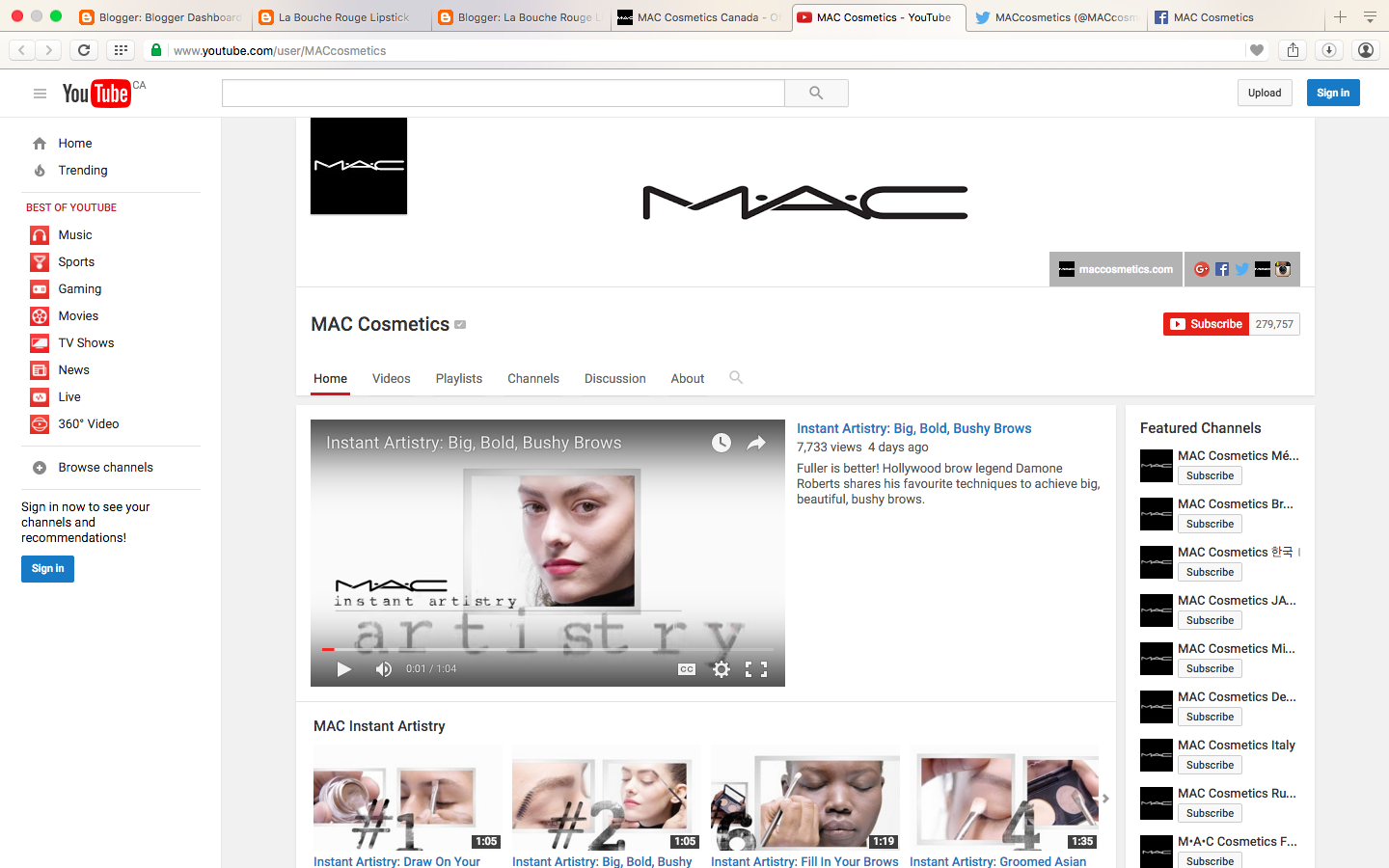Open the maccosmetics.com website link

point(1116,269)
